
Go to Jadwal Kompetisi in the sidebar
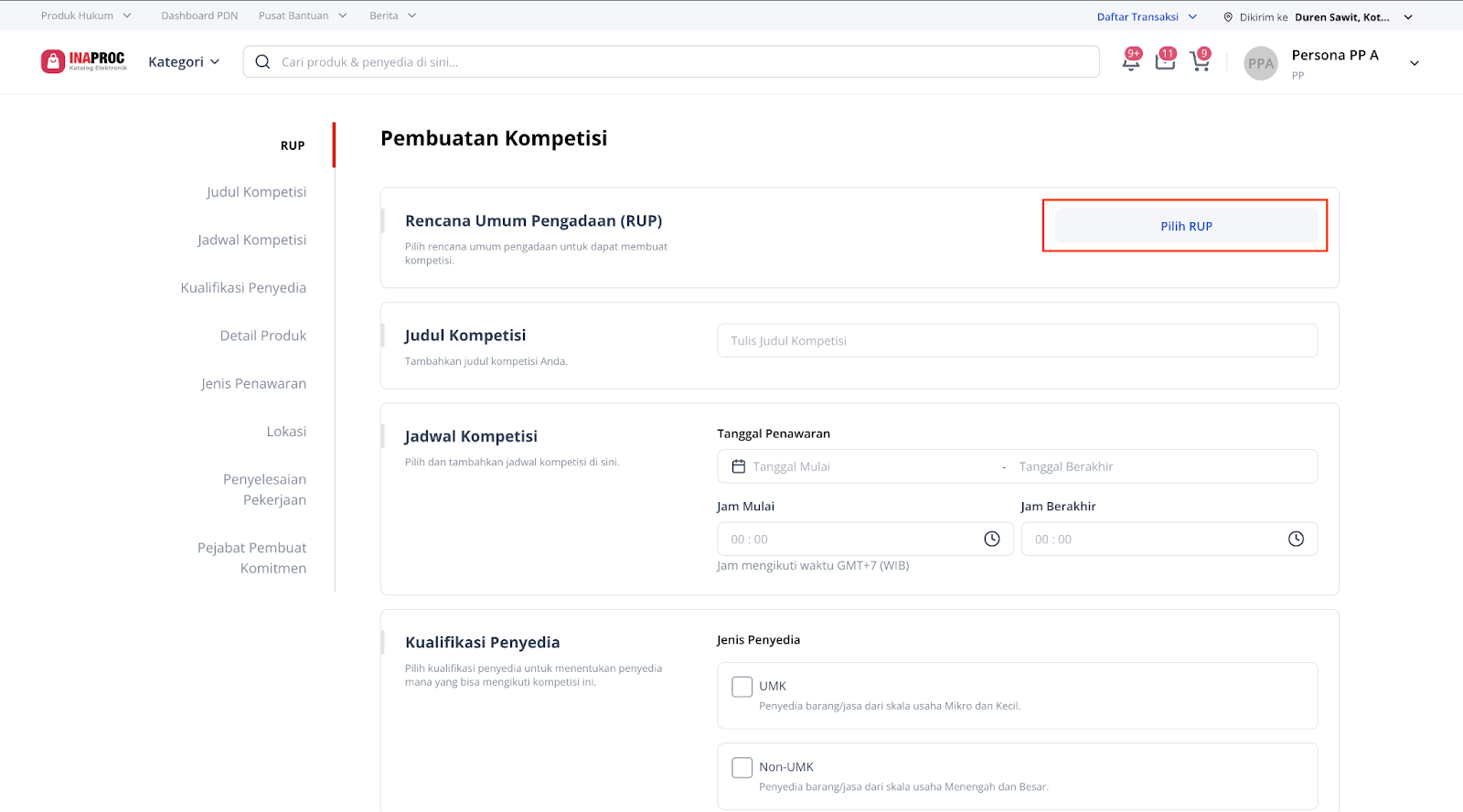click(251, 240)
